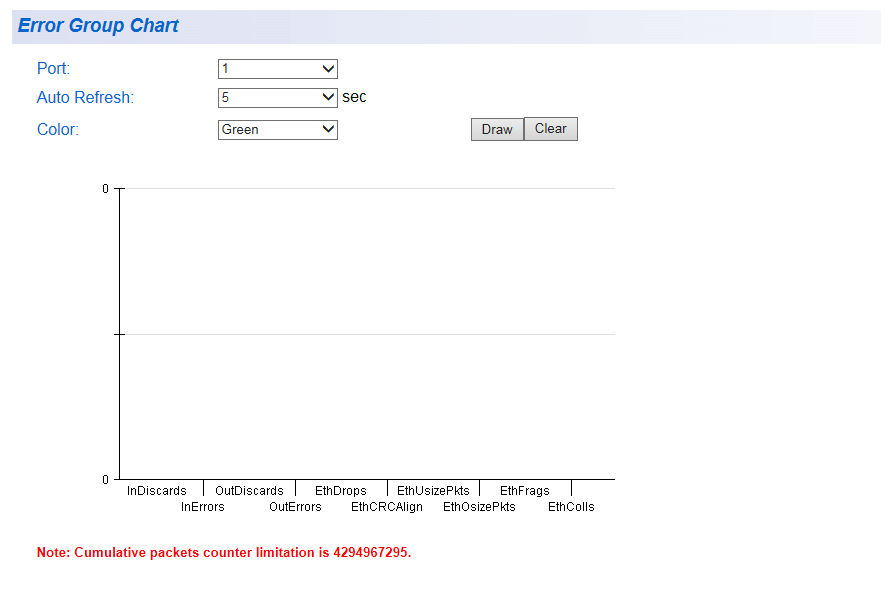This screenshot has width=890, height=594.
Task: Click the EthOsizePkts axis label
Action: pos(479,507)
